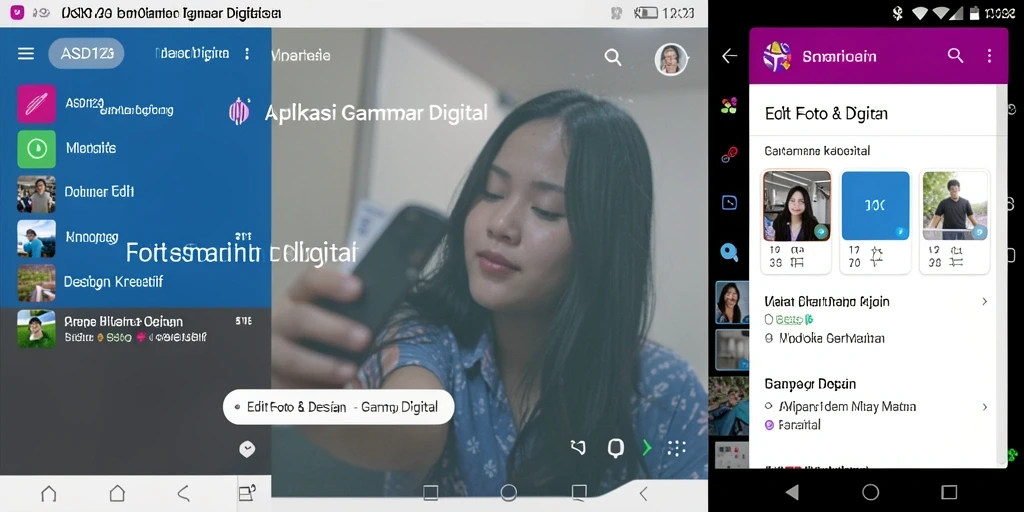This screenshot has height=512, width=1024.
Task: Click the Gartamane kaboeital label
Action: [x=817, y=151]
